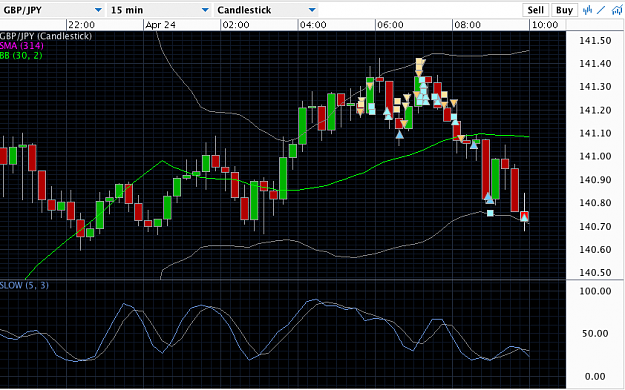Click the 141.30 price axis label
Viewport: 625px width, 390px height.
point(595,87)
